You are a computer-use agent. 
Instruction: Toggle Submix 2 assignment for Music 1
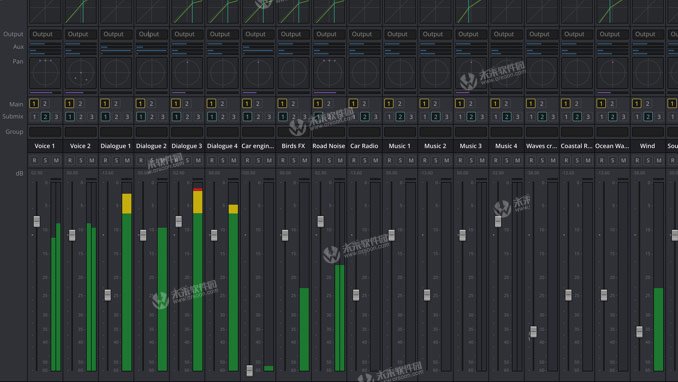click(x=400, y=116)
